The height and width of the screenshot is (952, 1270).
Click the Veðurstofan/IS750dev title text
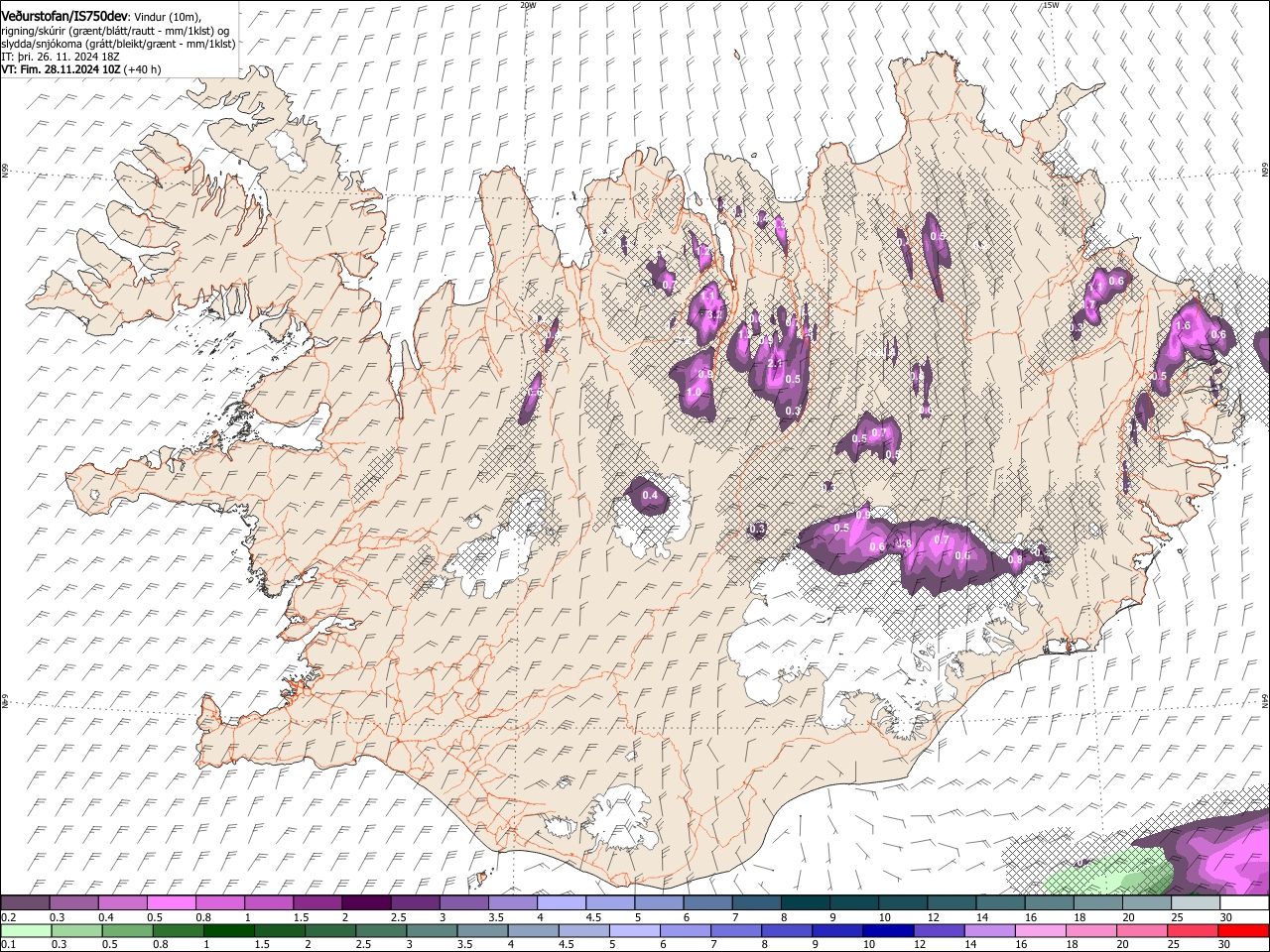pyautogui.click(x=64, y=16)
